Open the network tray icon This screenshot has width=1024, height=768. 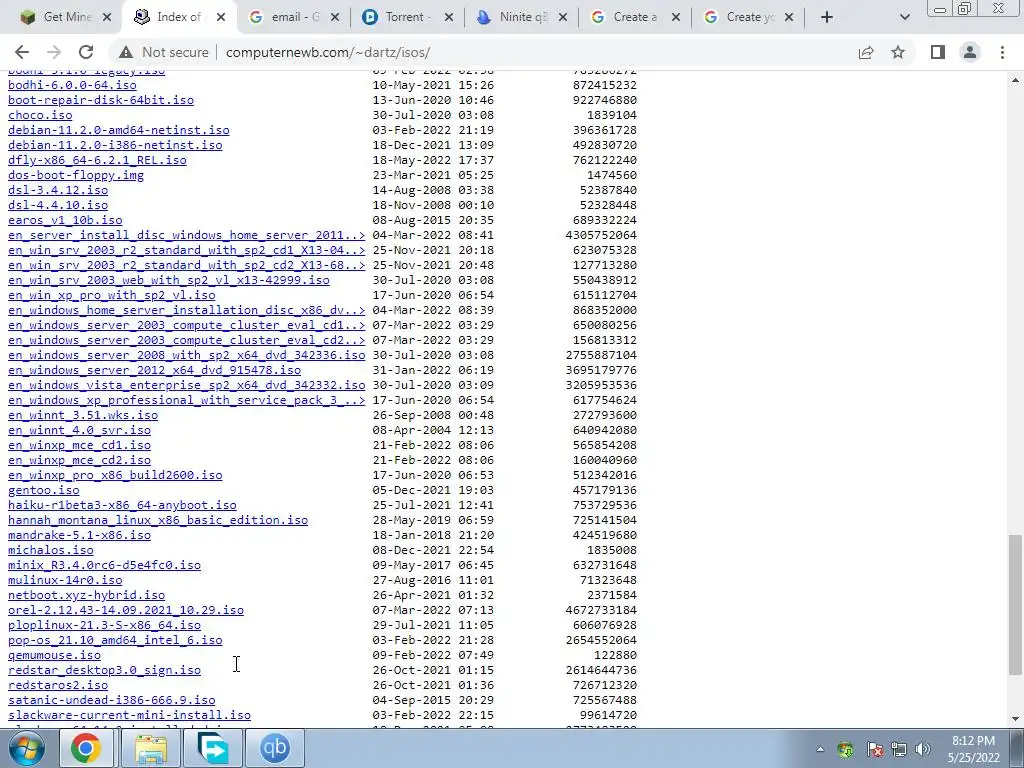coord(899,749)
